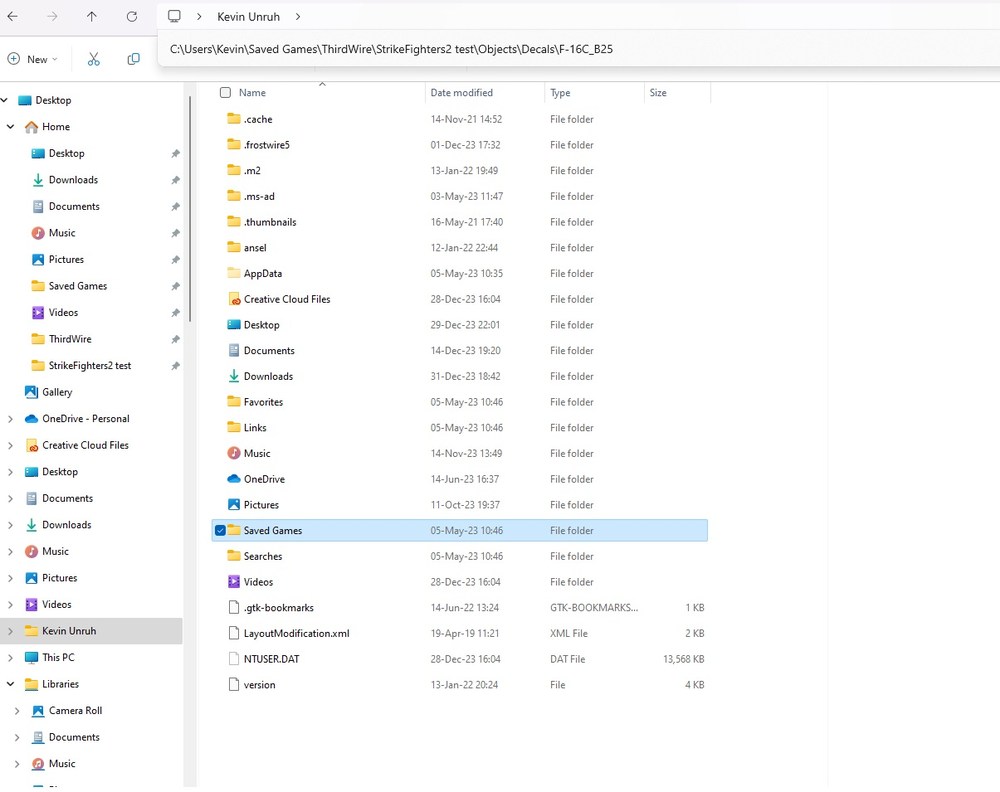Select the Favorites folder name
The width and height of the screenshot is (1000, 792).
(x=263, y=402)
